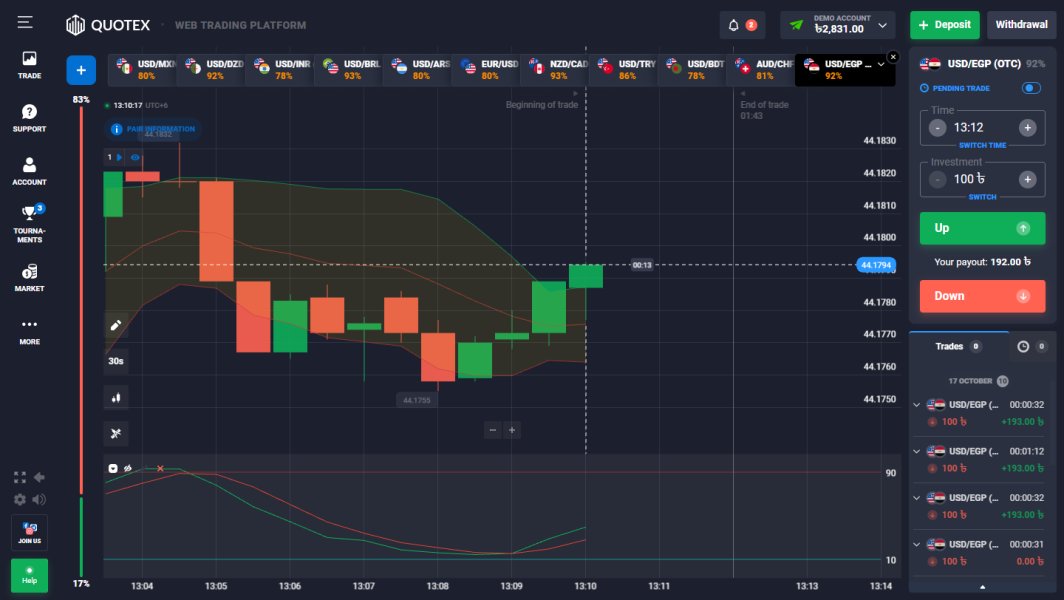Screen dimensions: 1064x600
Task: Click the indicator number 1 play arrow
Action: pyautogui.click(x=119, y=157)
